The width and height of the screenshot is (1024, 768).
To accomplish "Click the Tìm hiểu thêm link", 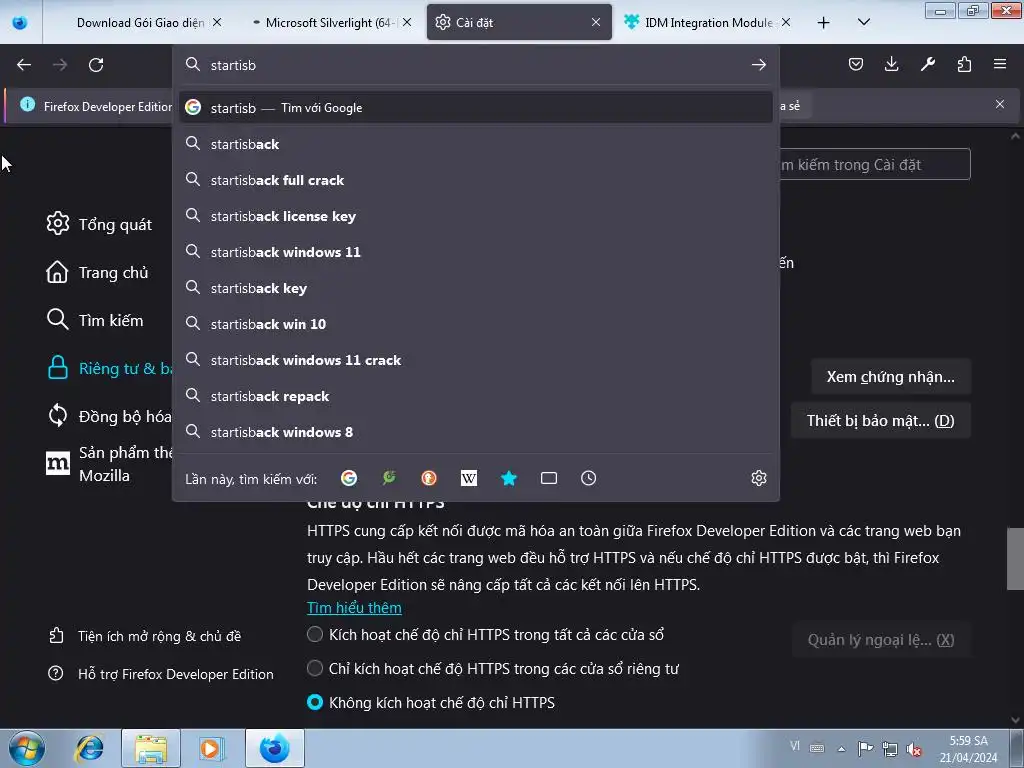I will tap(354, 607).
